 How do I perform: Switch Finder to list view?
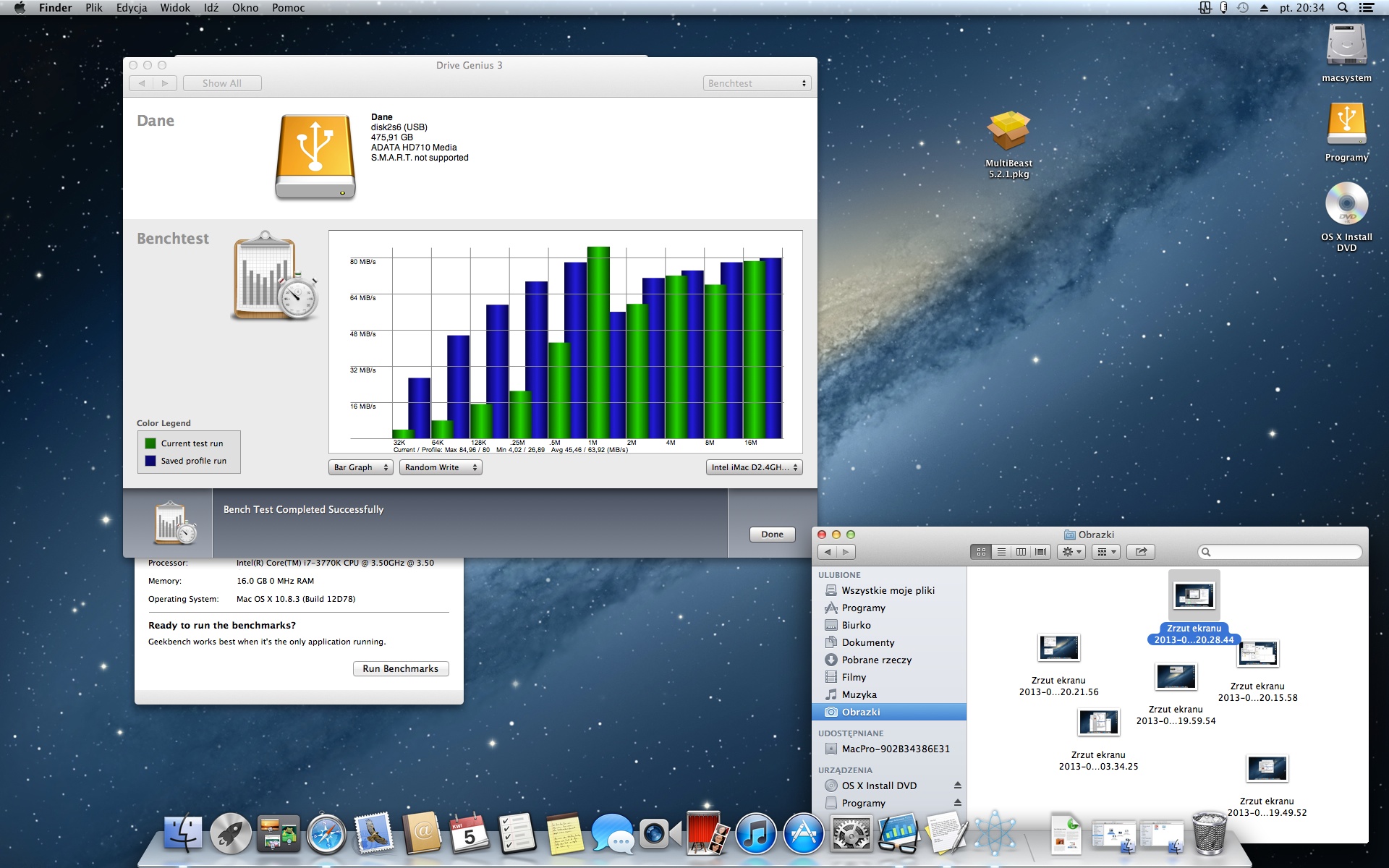[1001, 552]
